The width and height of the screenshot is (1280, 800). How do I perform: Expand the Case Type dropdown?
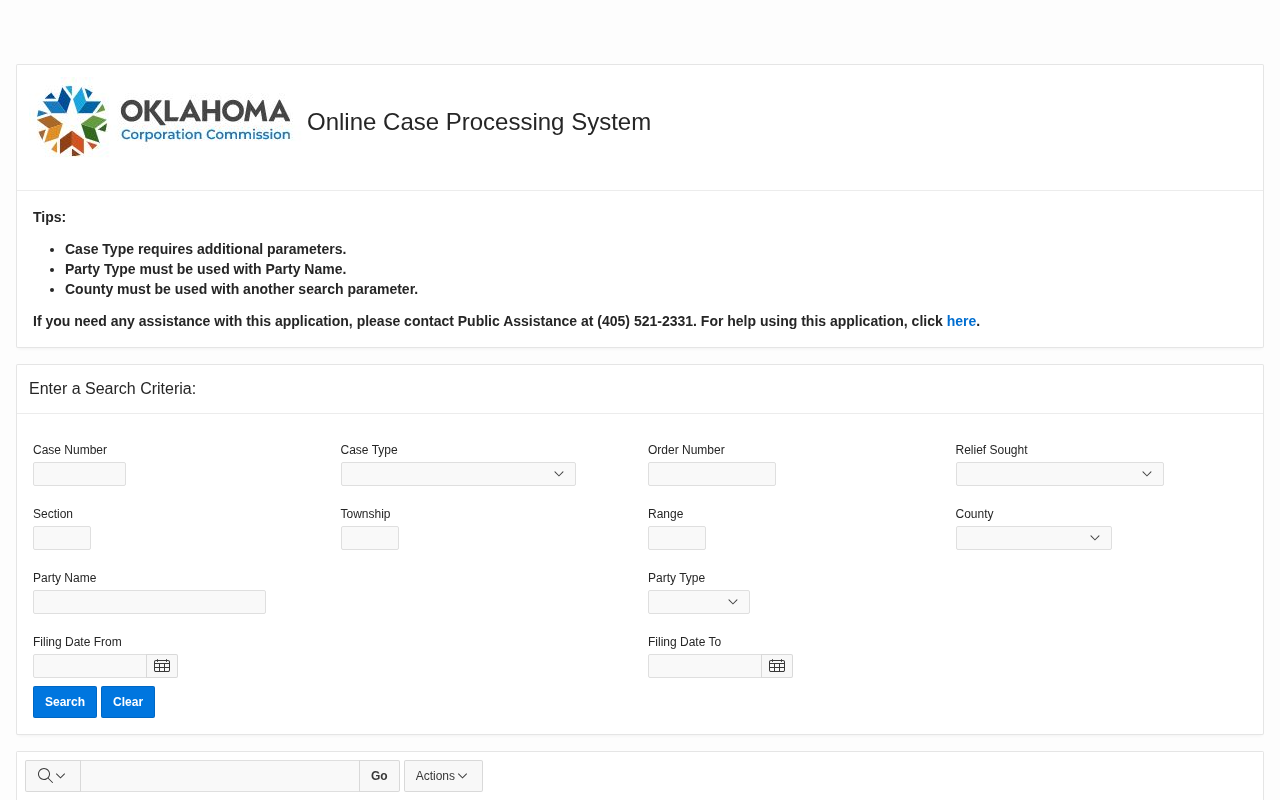pos(458,474)
